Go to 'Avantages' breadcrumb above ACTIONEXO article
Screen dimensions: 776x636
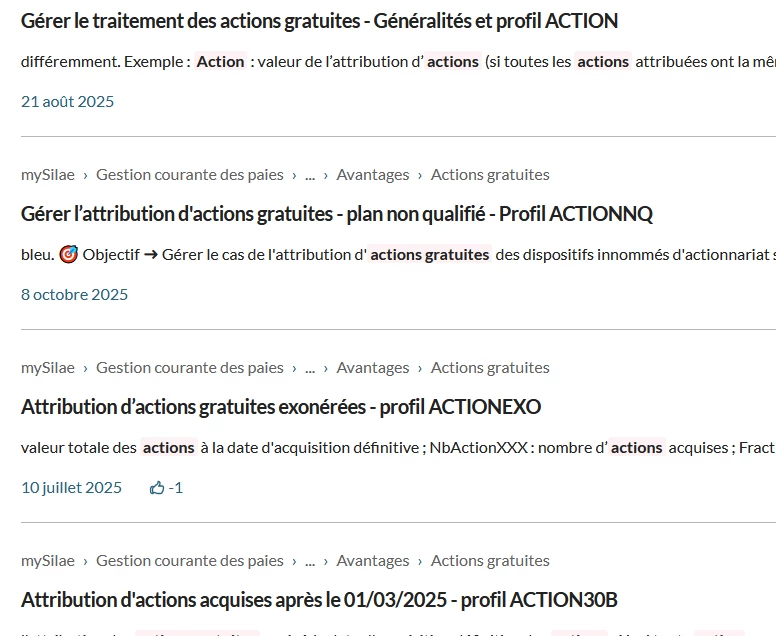372,368
